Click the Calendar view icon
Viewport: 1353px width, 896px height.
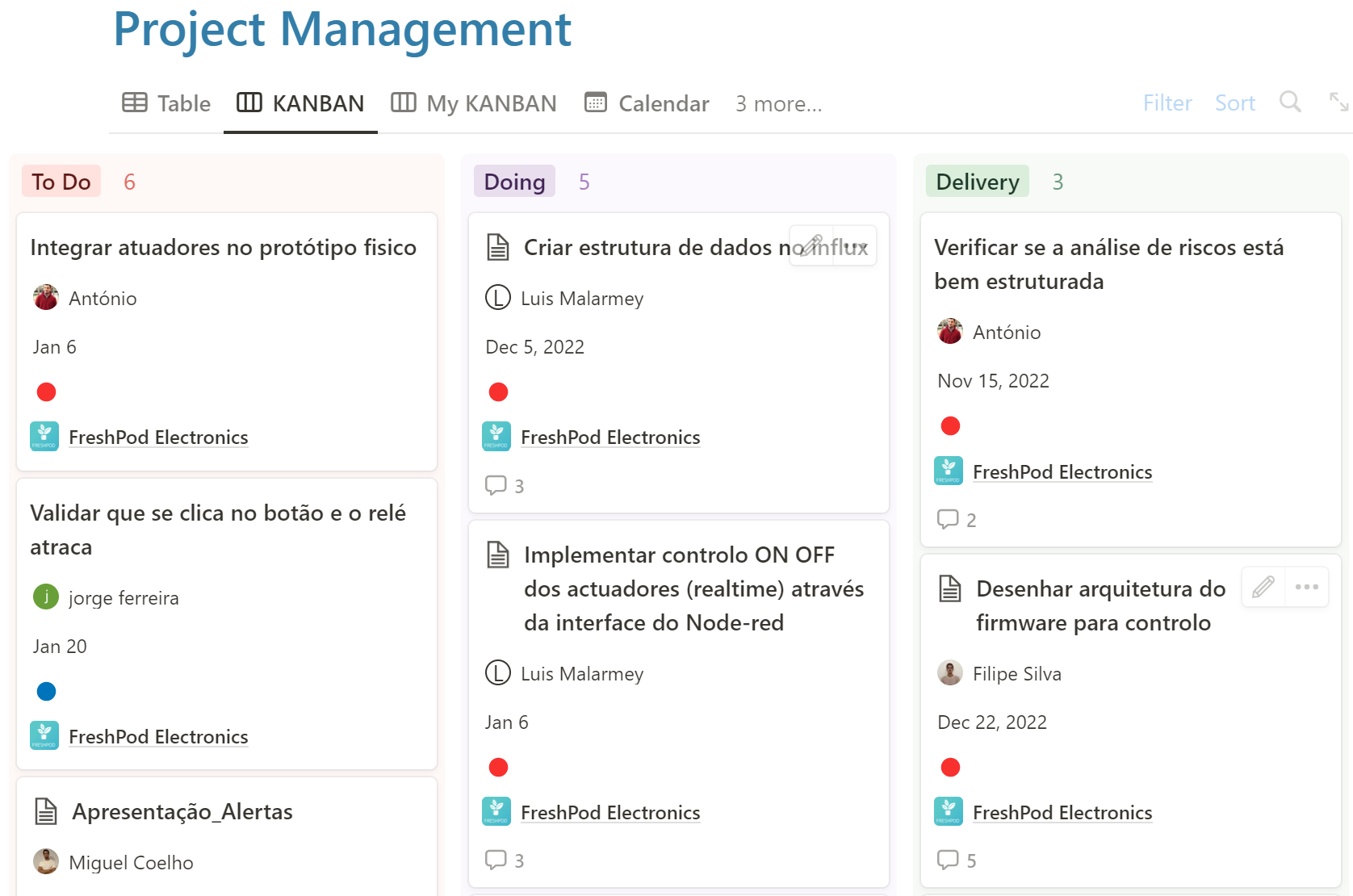596,103
